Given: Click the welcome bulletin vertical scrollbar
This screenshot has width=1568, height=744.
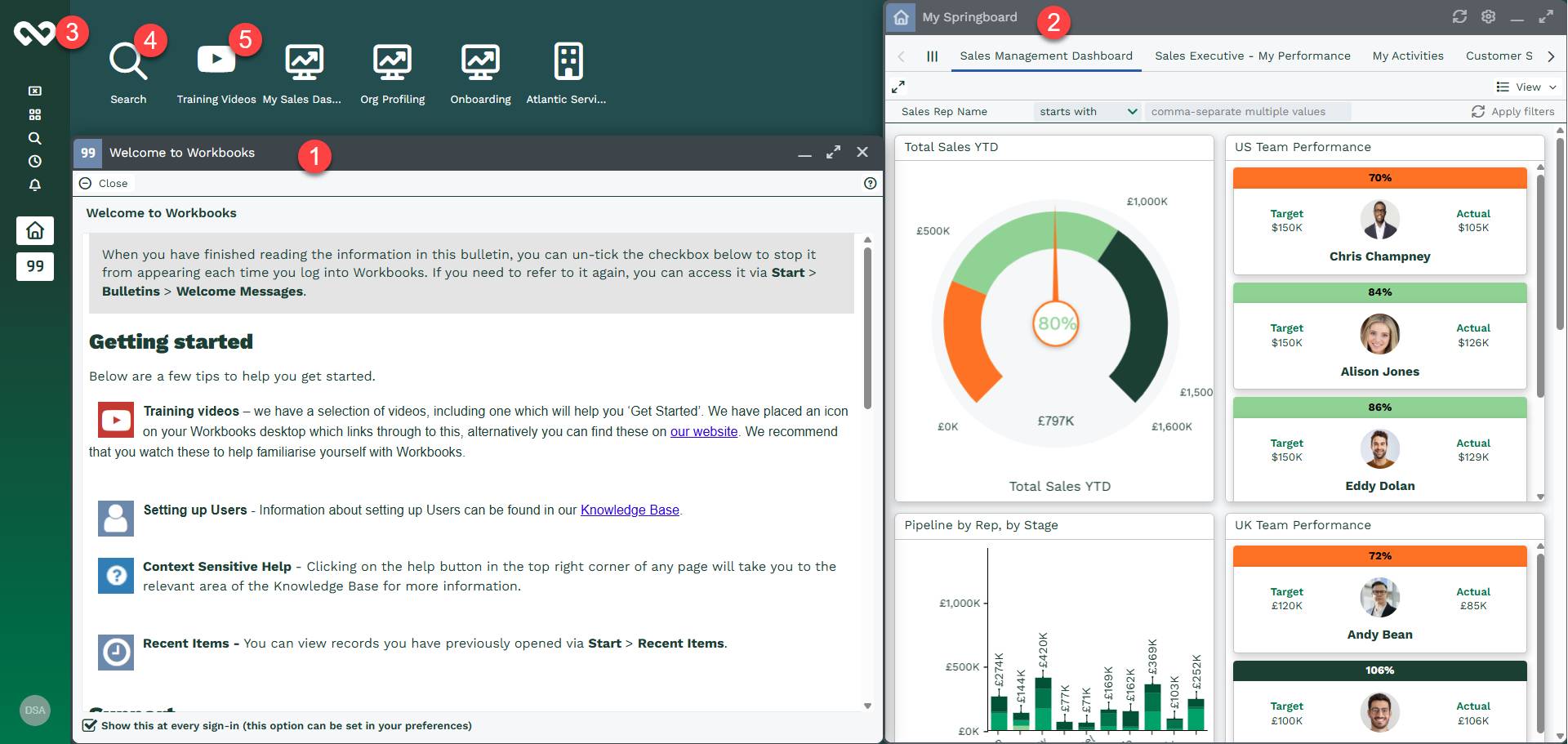Looking at the screenshot, I should 867,327.
